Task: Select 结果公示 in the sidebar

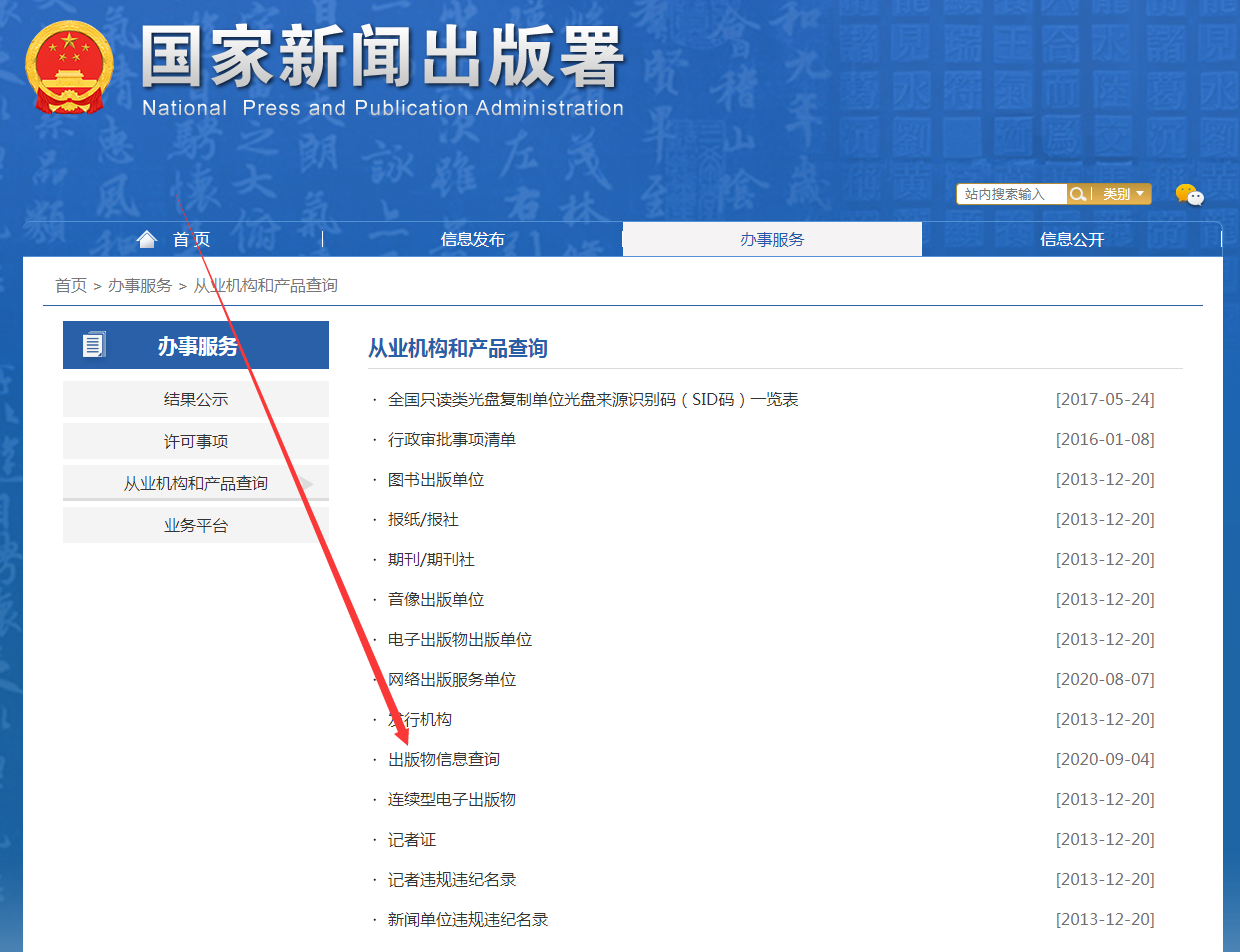Action: 196,399
